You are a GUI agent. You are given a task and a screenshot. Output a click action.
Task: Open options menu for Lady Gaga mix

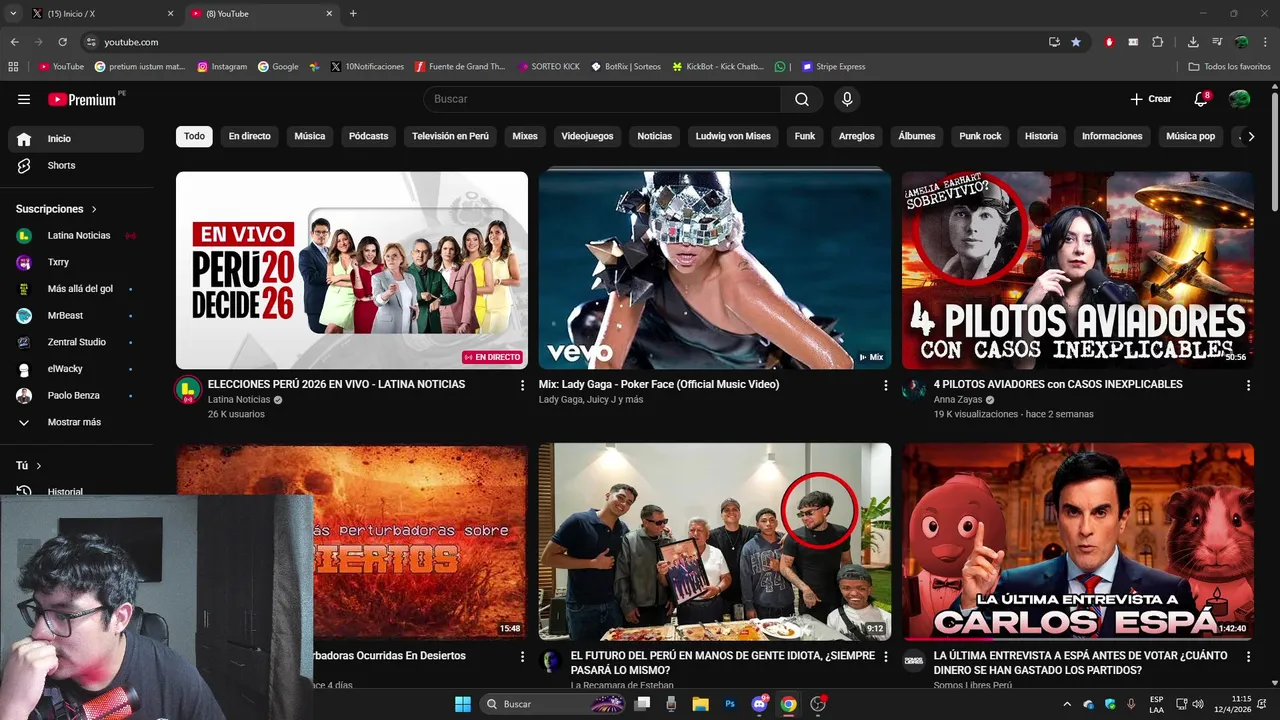click(x=885, y=385)
